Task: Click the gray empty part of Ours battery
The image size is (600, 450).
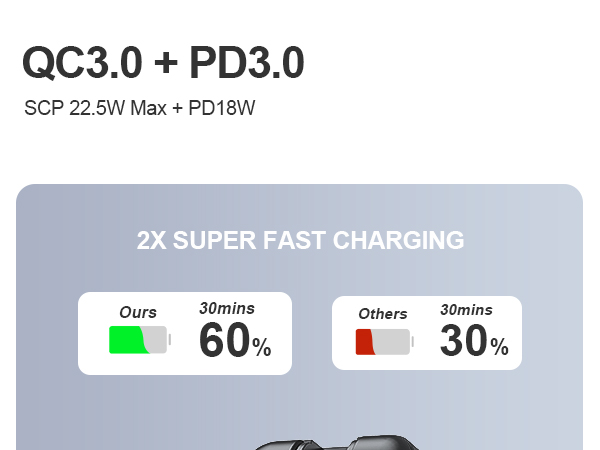Action: click(156, 340)
